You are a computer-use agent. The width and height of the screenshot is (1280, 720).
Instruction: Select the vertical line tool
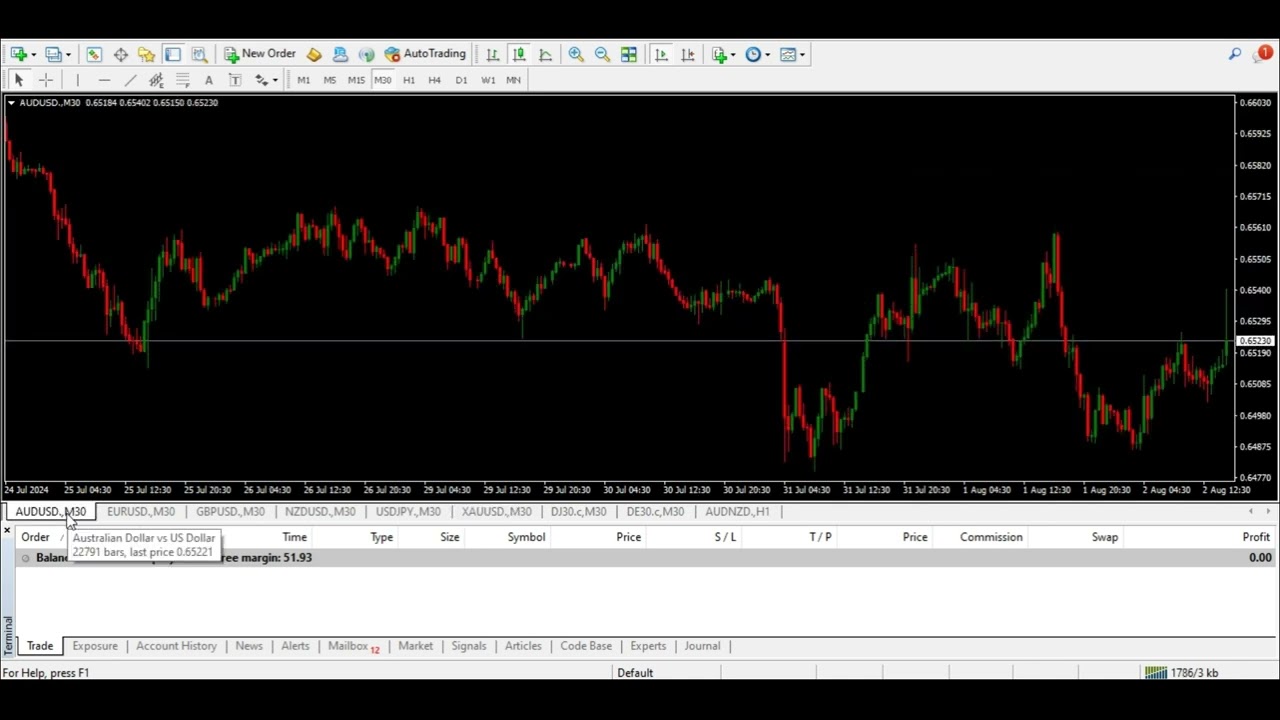click(77, 80)
